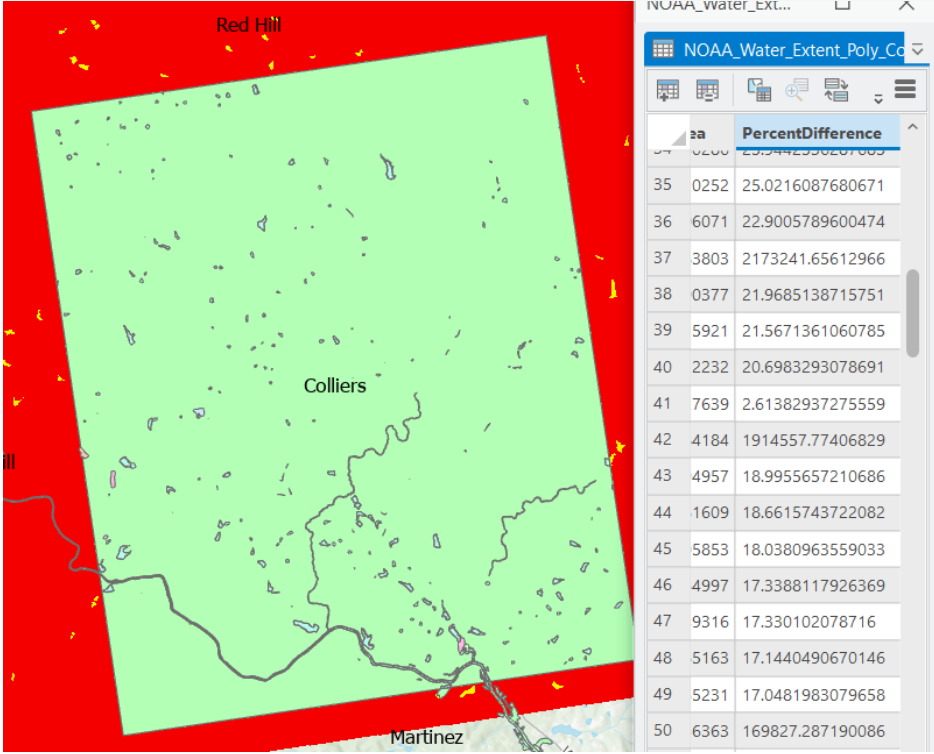The width and height of the screenshot is (934, 754).
Task: Click the table icon on the attribute tab
Action: (x=662, y=49)
